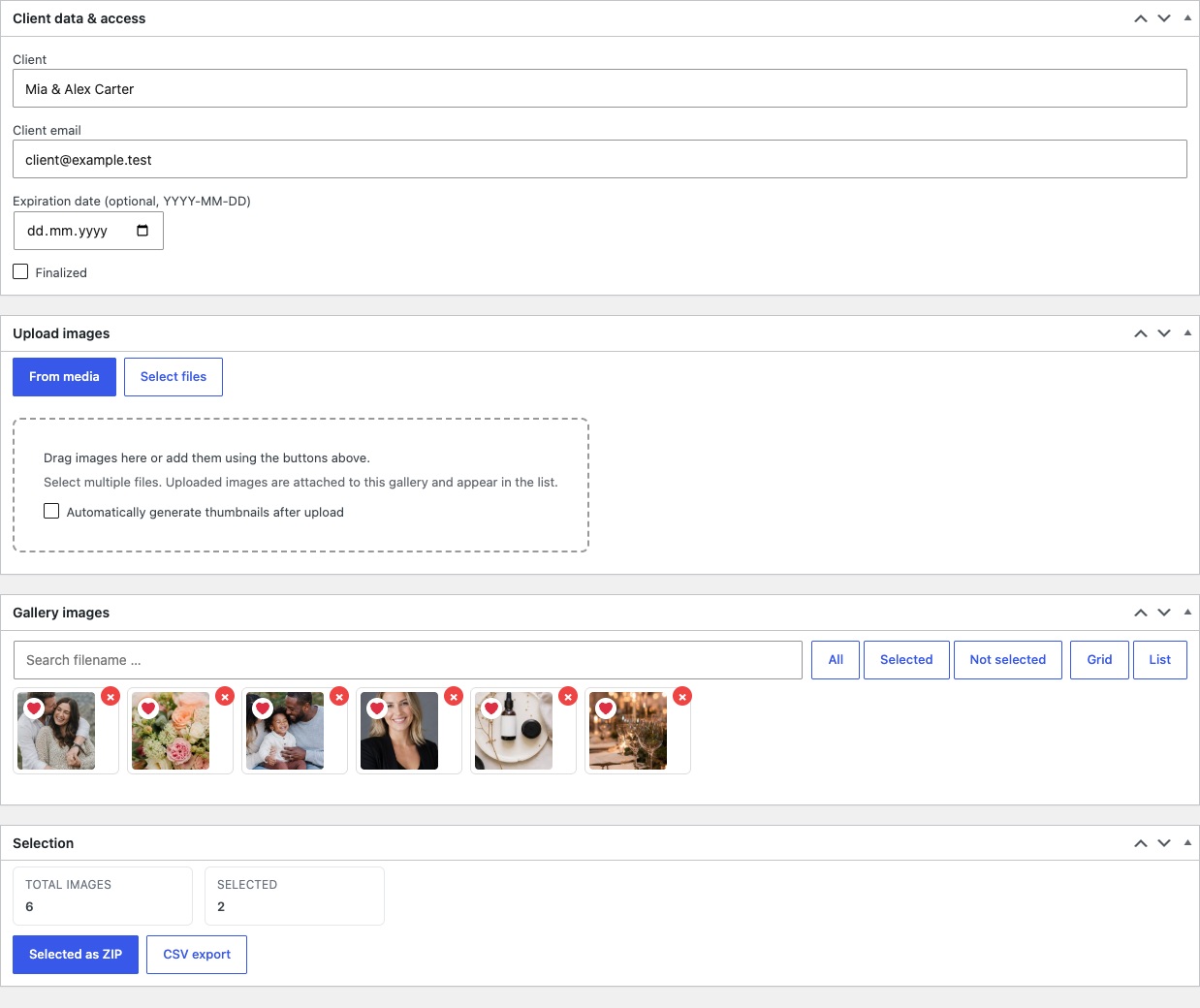Collapse the Gallery images panel
The height and width of the screenshot is (1008, 1200).
coord(1187,613)
